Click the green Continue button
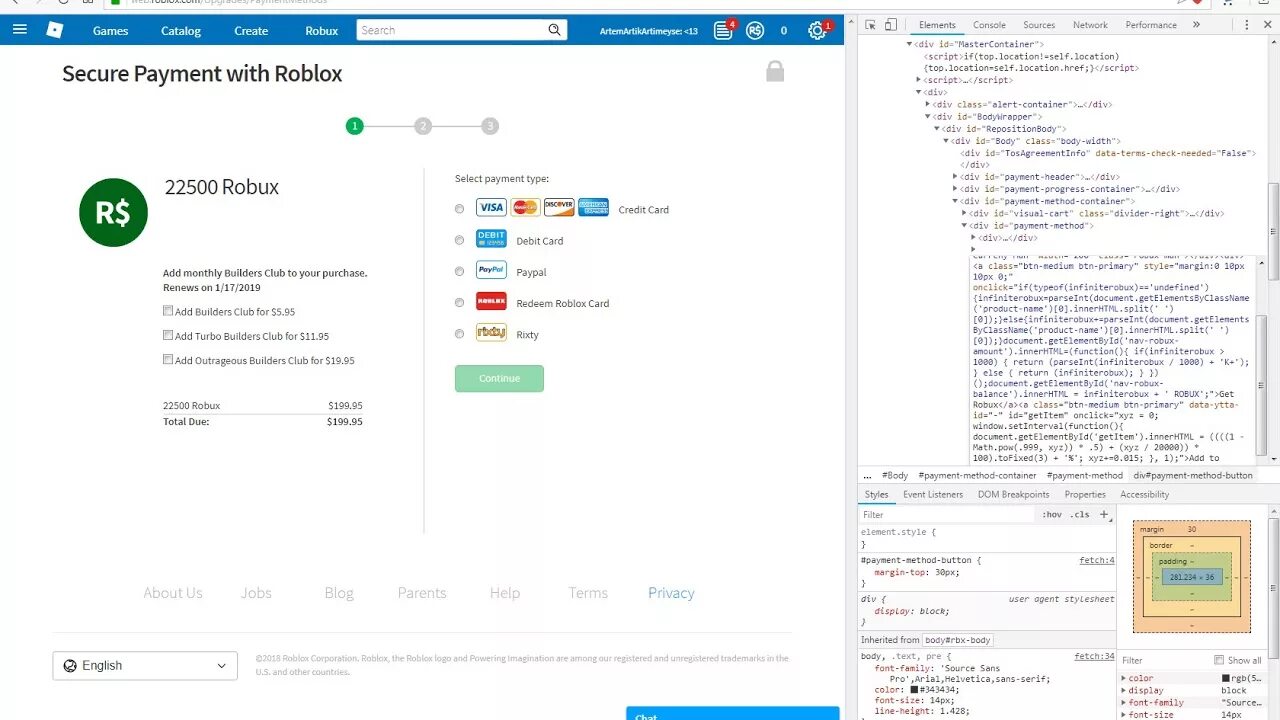 tap(499, 378)
